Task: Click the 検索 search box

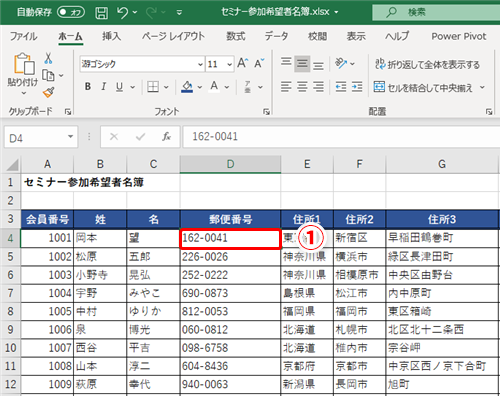Action: click(x=436, y=13)
